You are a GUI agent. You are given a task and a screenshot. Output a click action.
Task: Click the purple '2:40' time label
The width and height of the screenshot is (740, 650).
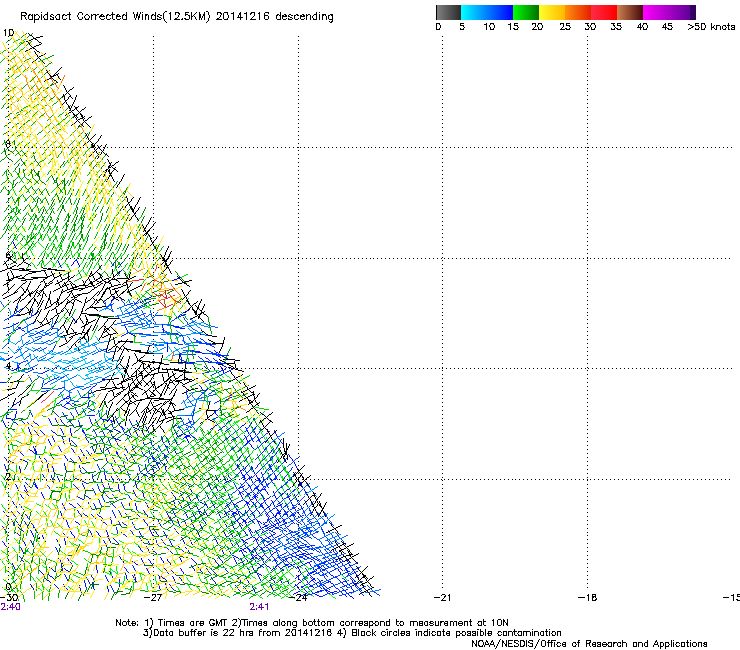pyautogui.click(x=10, y=607)
